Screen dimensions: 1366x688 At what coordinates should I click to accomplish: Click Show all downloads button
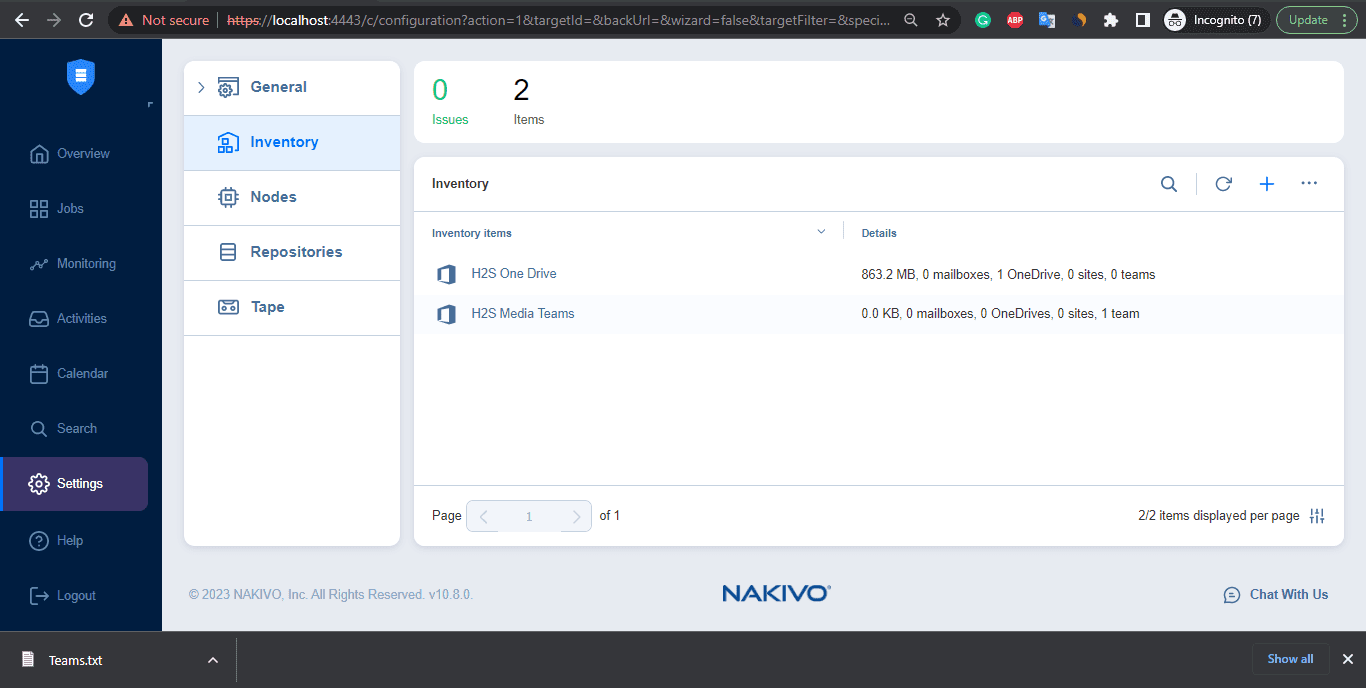pyautogui.click(x=1290, y=659)
